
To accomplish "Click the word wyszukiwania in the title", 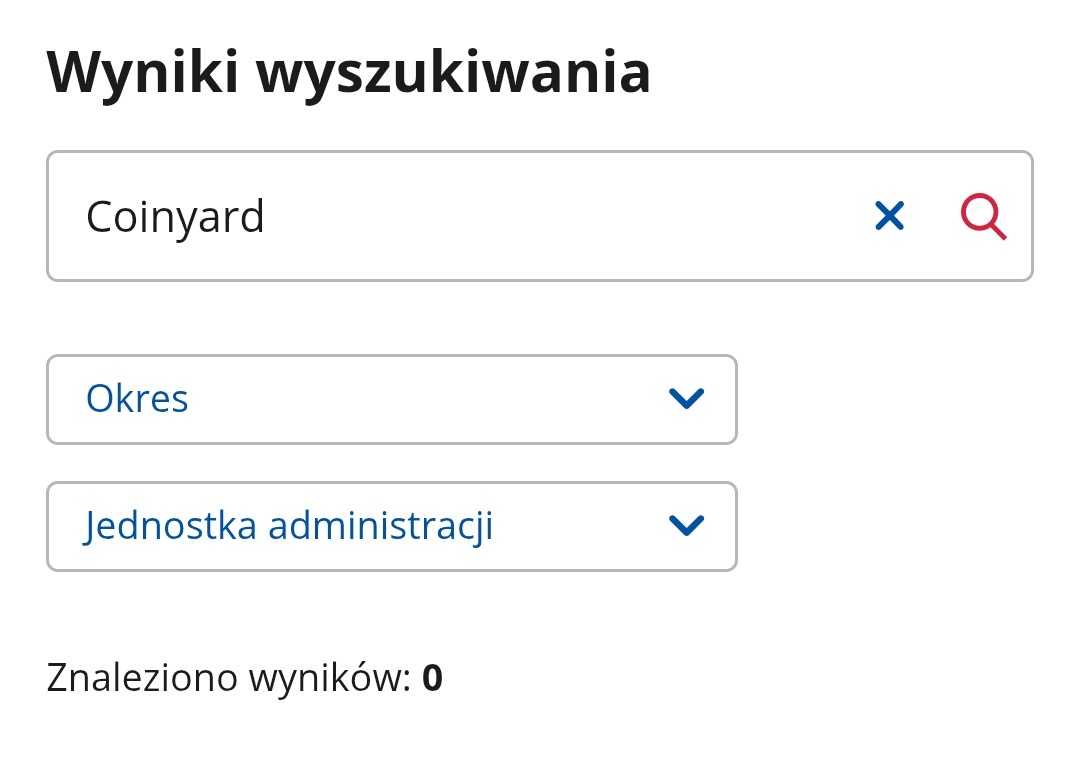I will click(x=453, y=72).
